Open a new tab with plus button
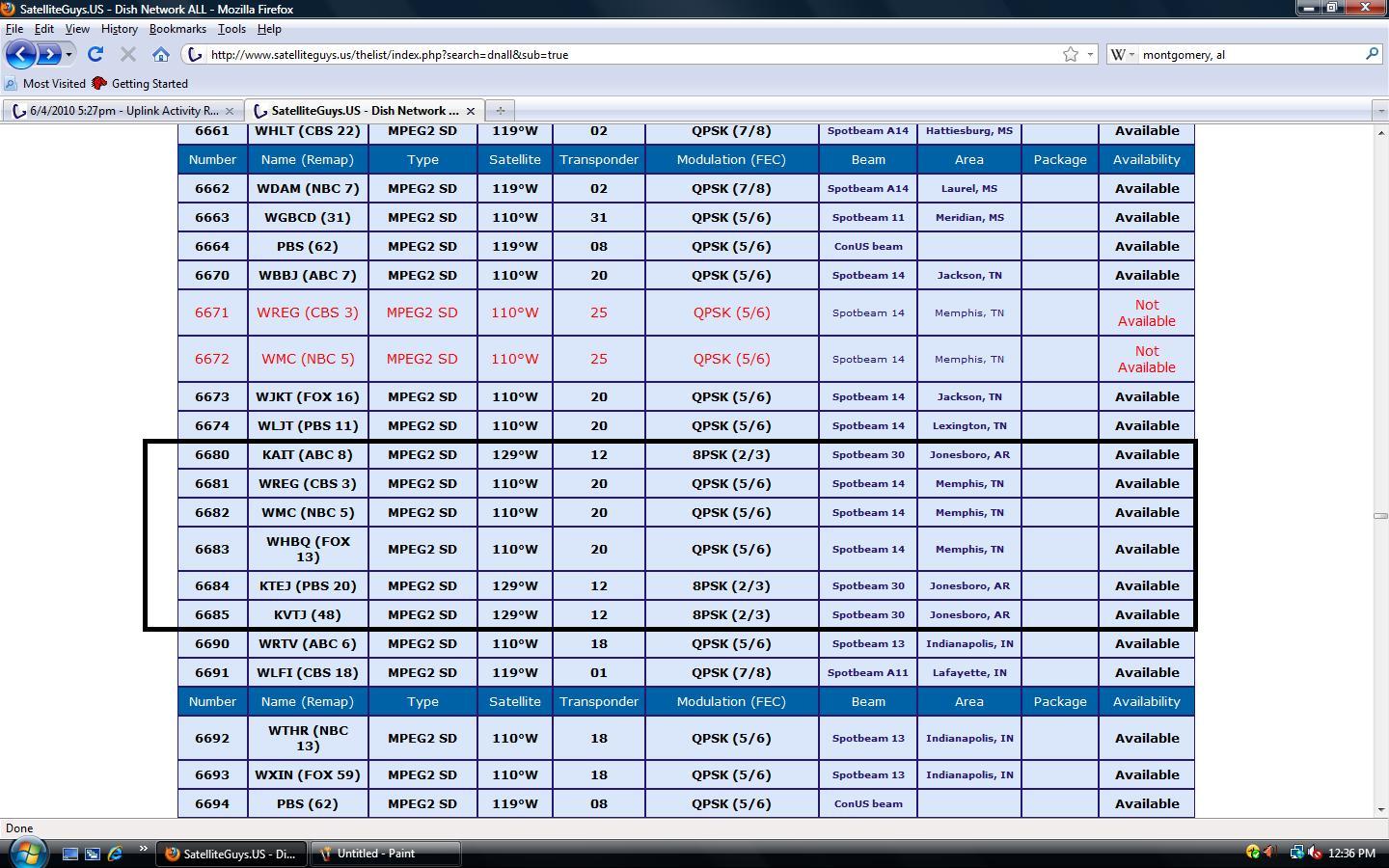 pyautogui.click(x=500, y=110)
